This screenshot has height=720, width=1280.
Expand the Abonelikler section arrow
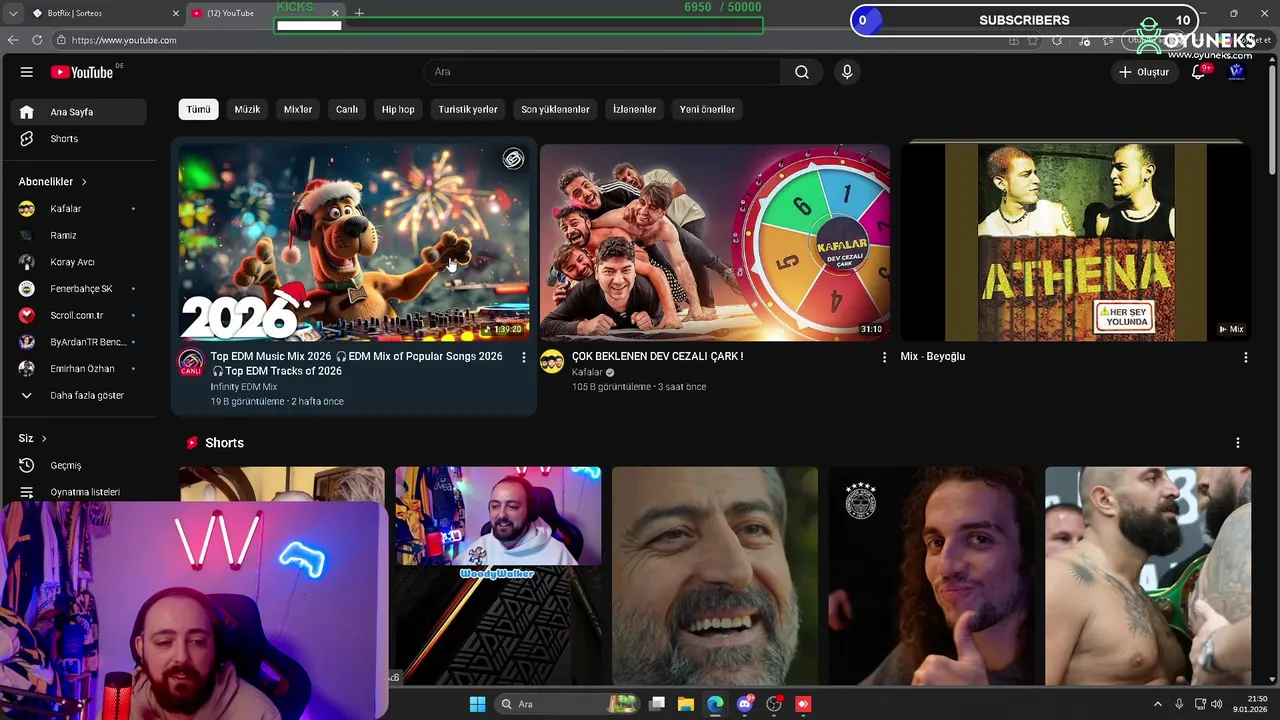click(x=84, y=182)
